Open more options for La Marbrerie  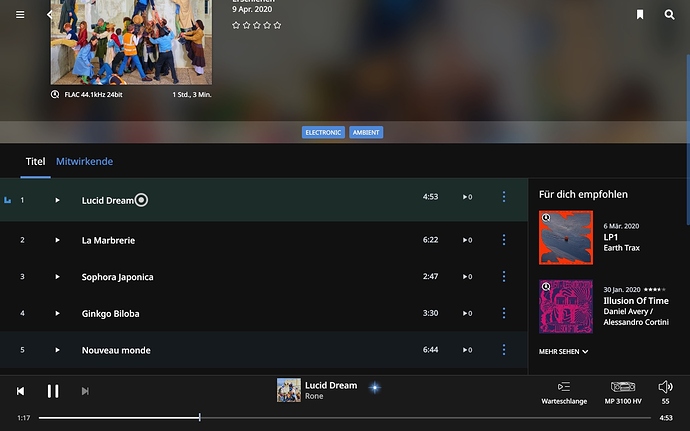504,240
